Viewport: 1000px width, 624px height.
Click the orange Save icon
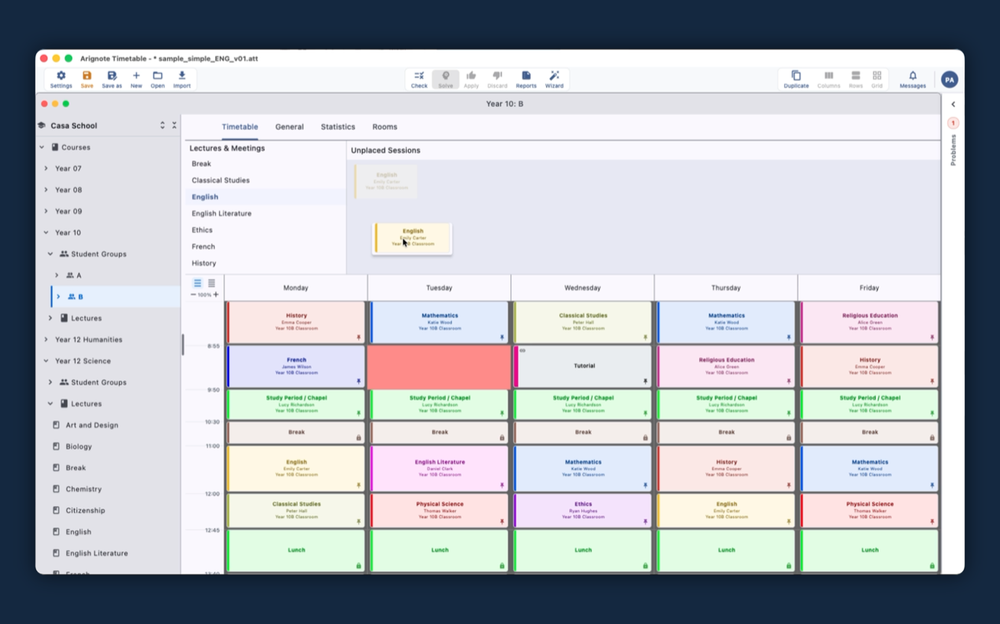click(87, 75)
